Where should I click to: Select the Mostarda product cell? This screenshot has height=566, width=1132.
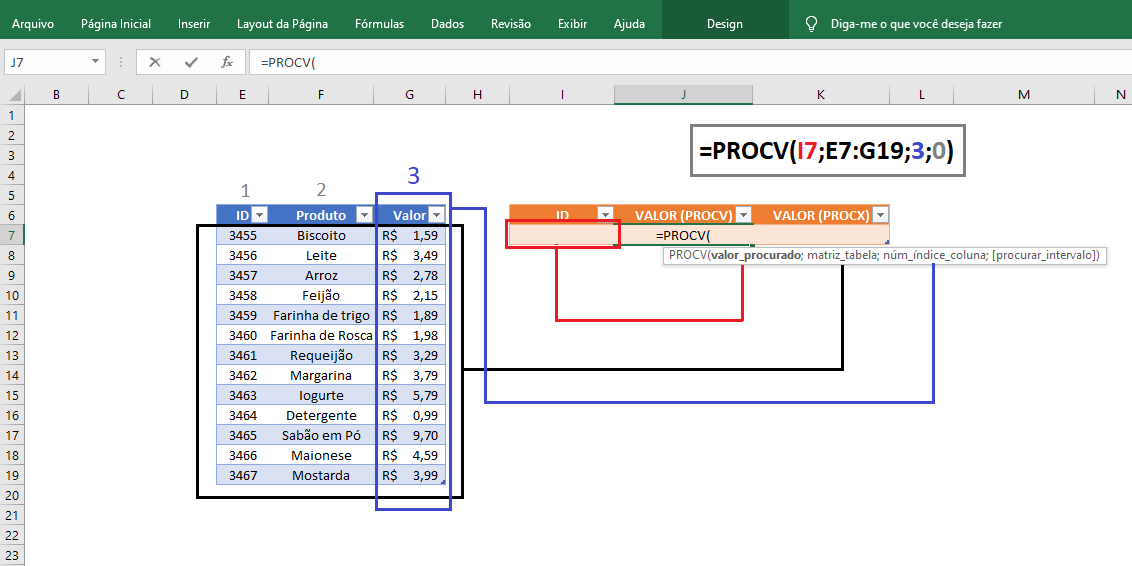pos(321,475)
